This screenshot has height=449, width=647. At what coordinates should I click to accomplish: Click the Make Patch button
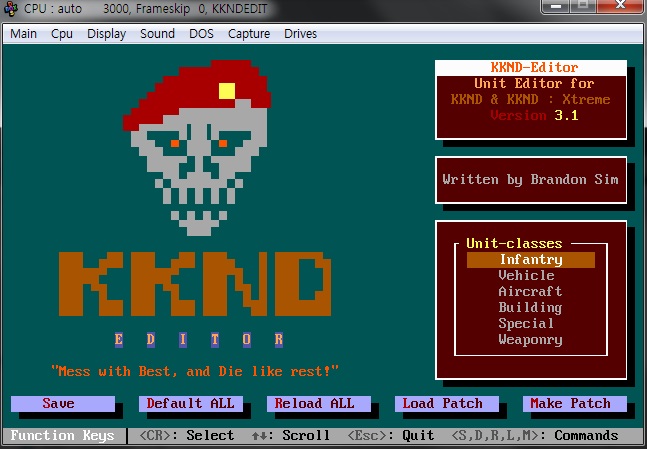click(570, 404)
